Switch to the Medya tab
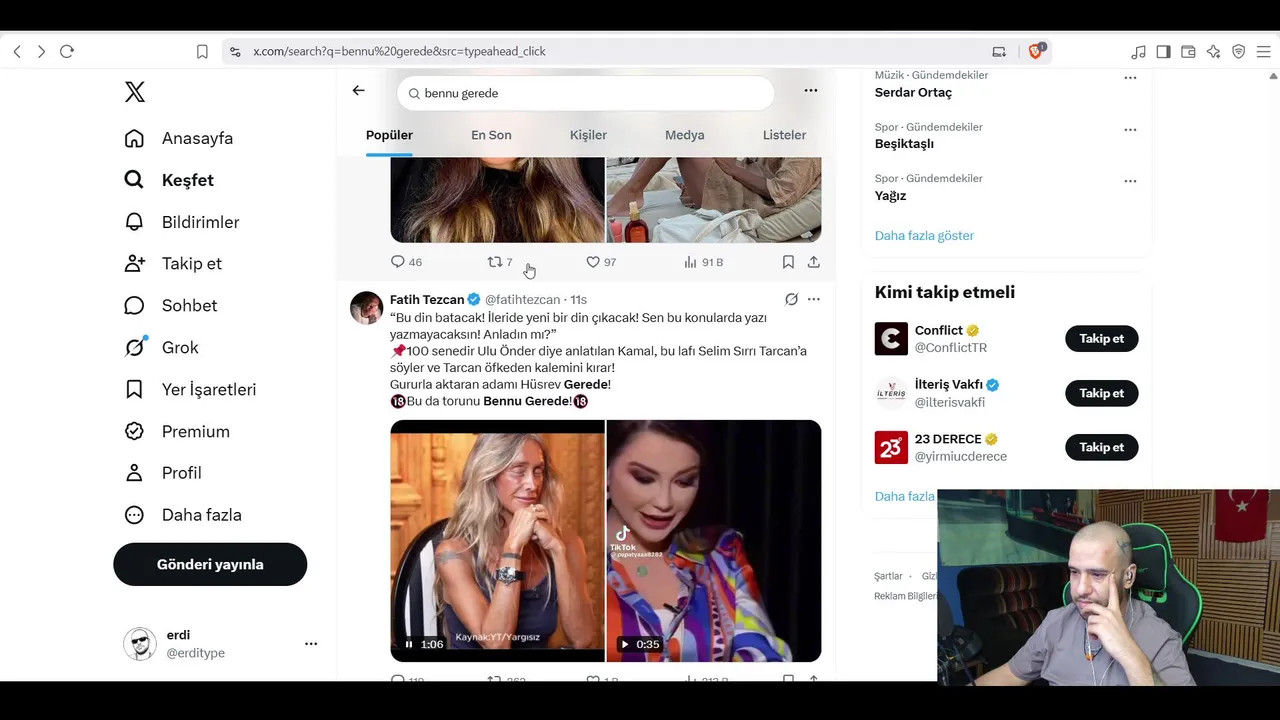The height and width of the screenshot is (720, 1280). click(685, 135)
